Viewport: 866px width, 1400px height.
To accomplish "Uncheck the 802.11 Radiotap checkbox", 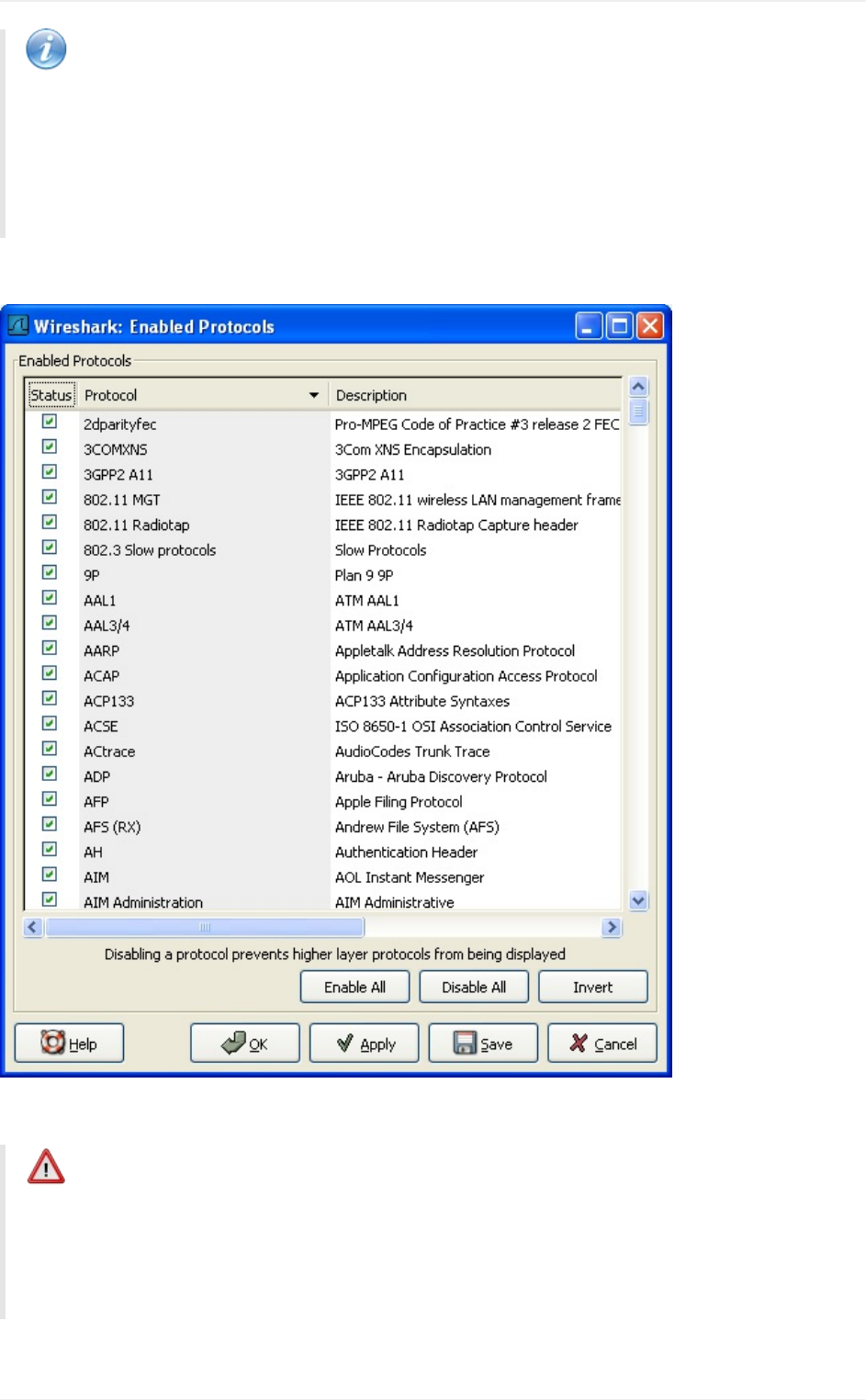I will click(x=50, y=522).
